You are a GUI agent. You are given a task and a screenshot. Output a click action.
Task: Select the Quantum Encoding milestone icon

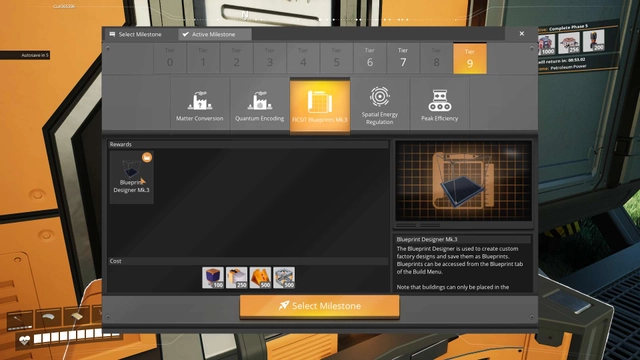[x=260, y=104]
